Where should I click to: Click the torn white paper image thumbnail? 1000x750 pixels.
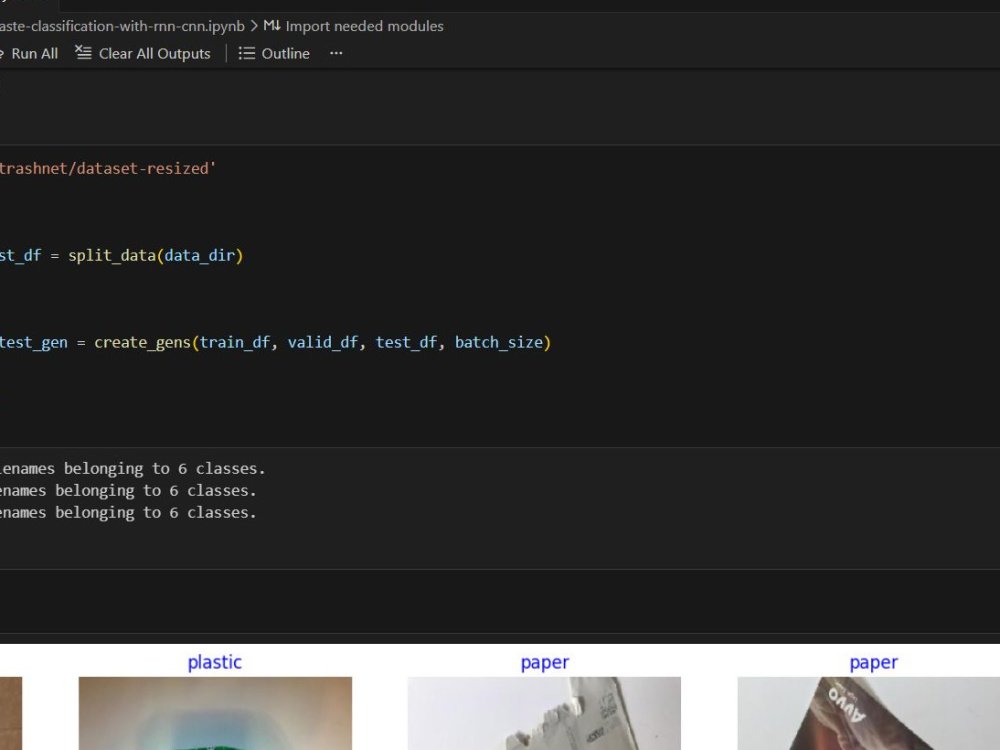click(x=544, y=713)
